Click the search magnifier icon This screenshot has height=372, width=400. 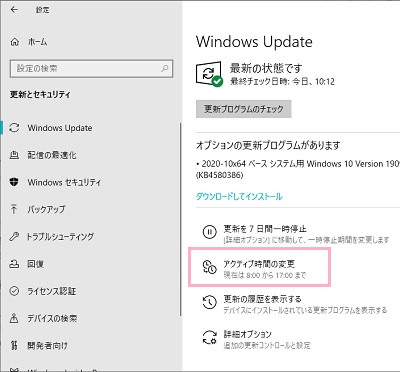(x=165, y=68)
